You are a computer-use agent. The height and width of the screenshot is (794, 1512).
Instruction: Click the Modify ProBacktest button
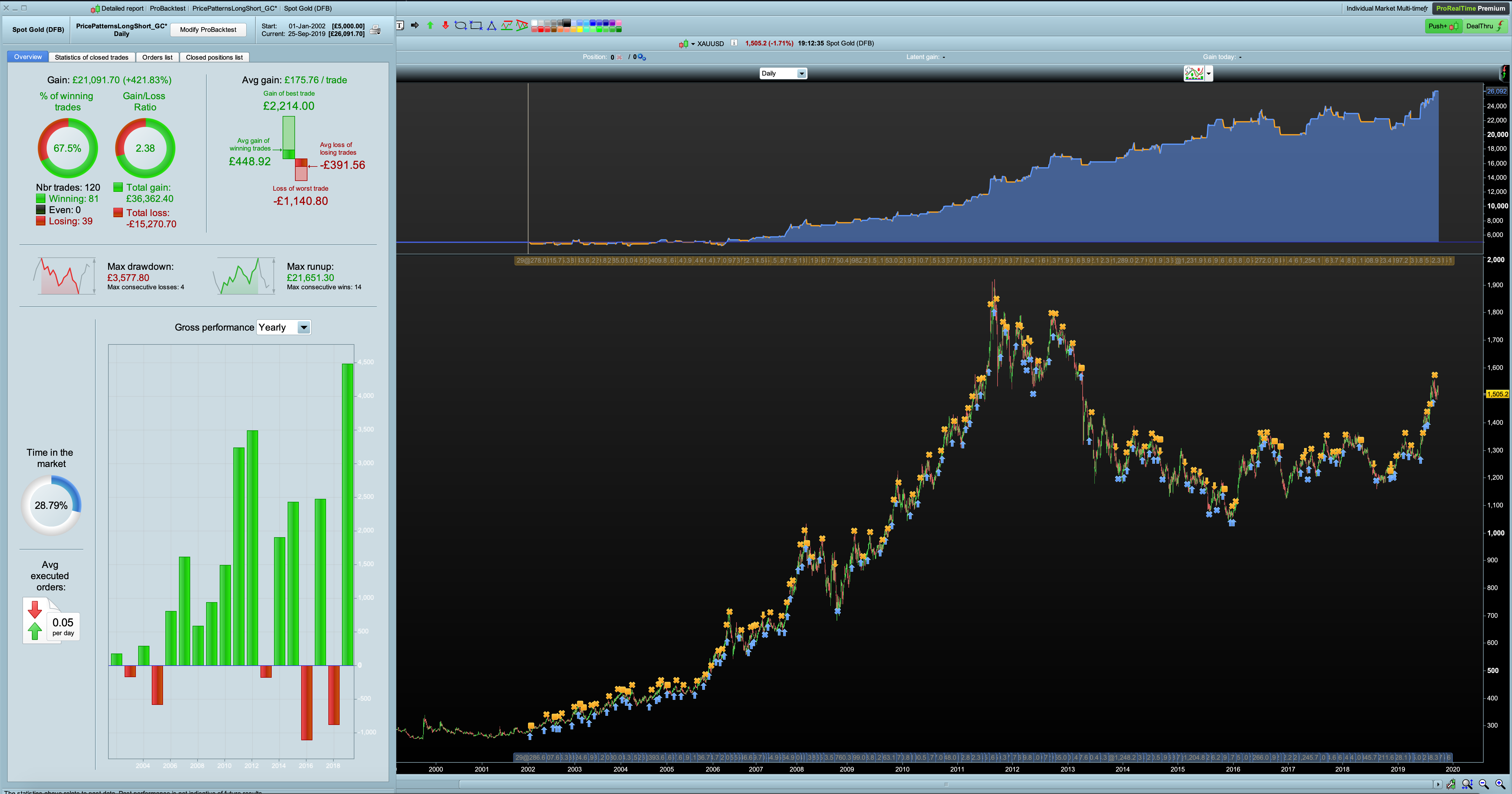click(208, 29)
